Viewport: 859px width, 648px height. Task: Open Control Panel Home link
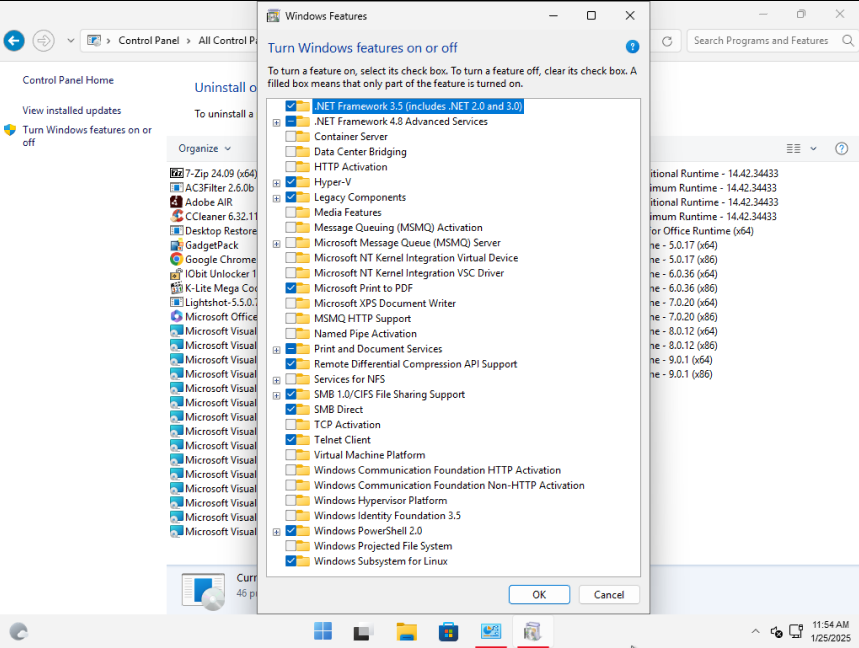(68, 80)
